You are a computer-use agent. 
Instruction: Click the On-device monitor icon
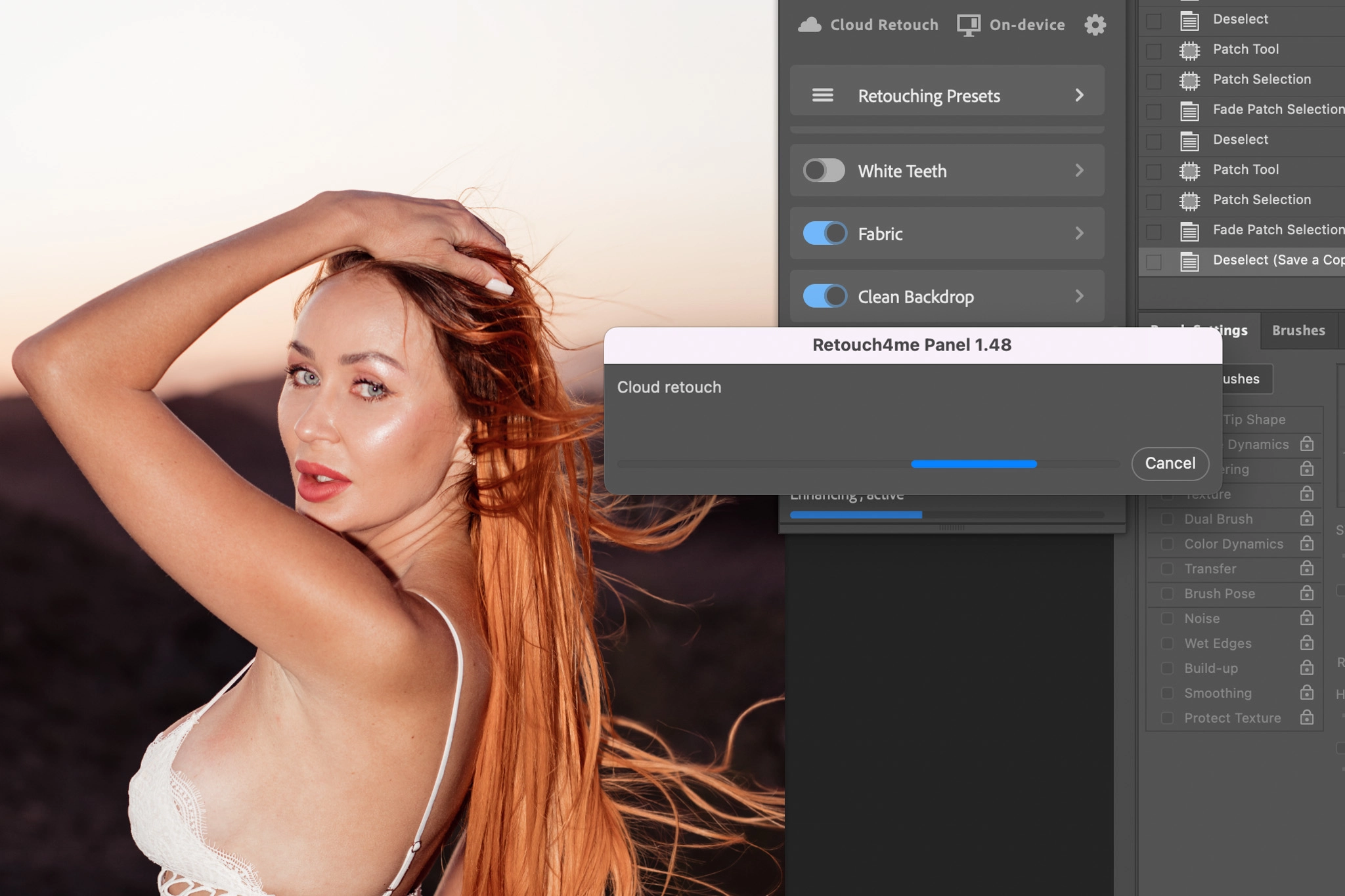click(x=968, y=25)
